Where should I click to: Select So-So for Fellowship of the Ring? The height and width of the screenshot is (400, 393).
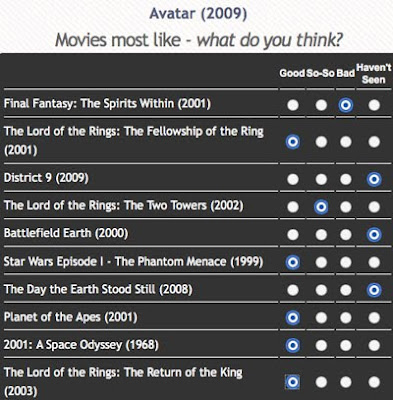click(x=321, y=142)
